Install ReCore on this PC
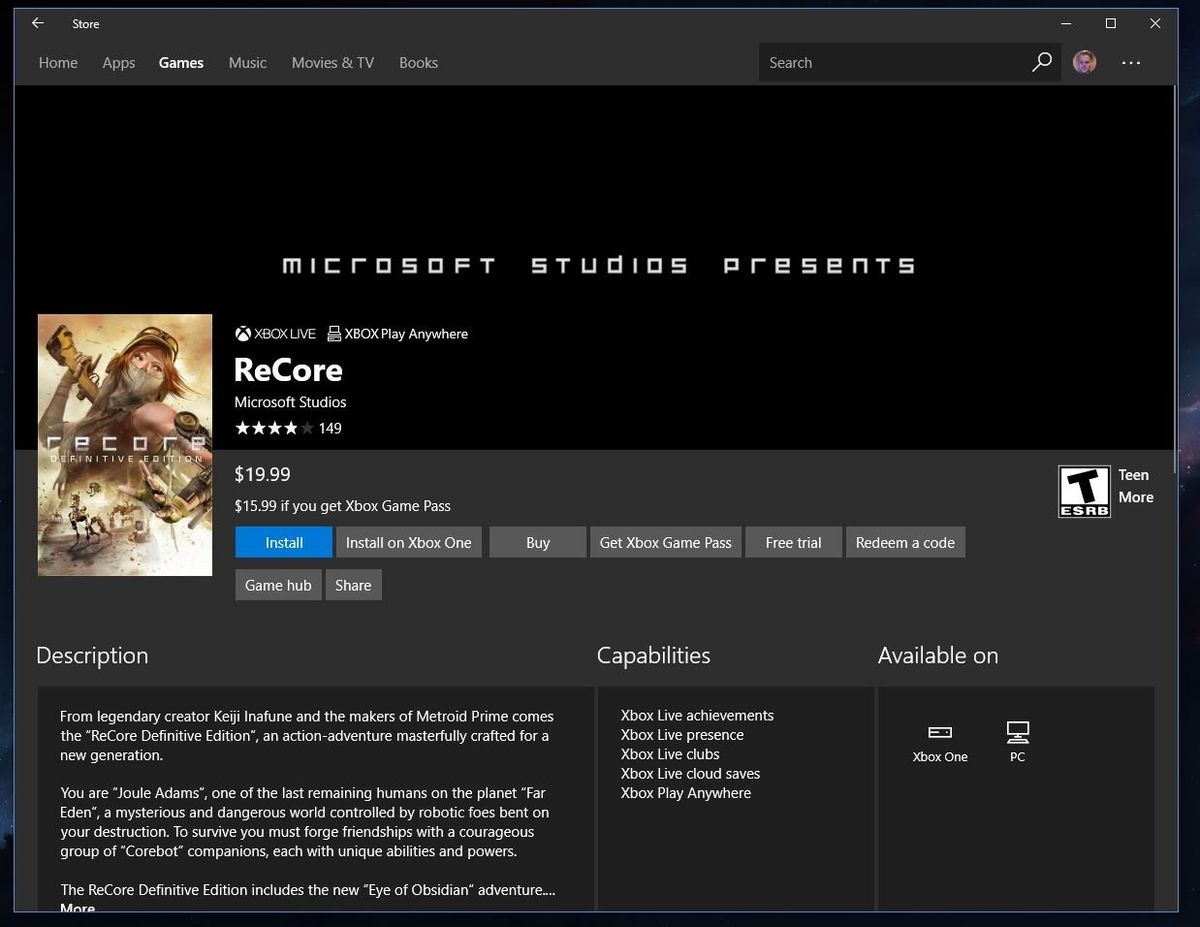This screenshot has height=927, width=1200. click(283, 542)
